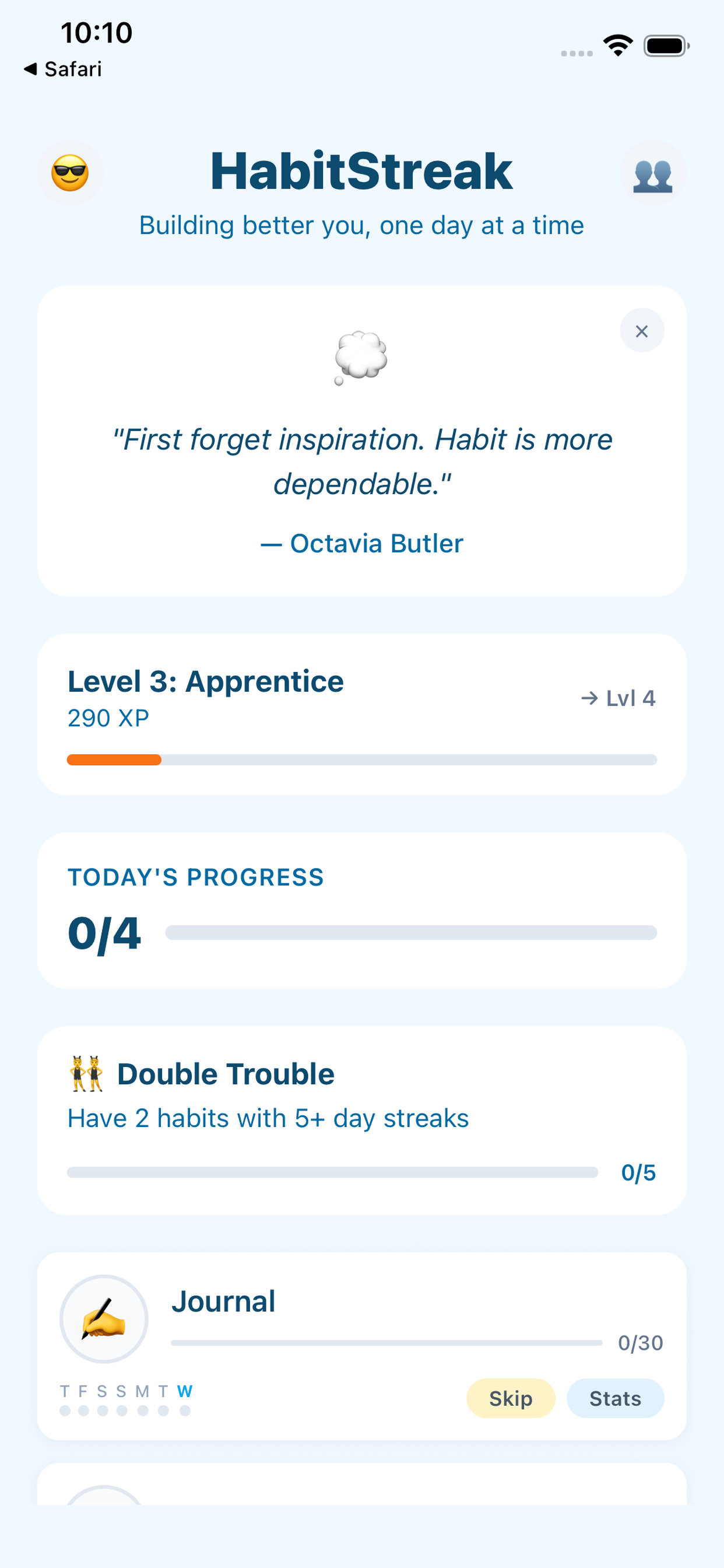Open Stats for Journal habit
The image size is (724, 1568).
click(614, 1398)
